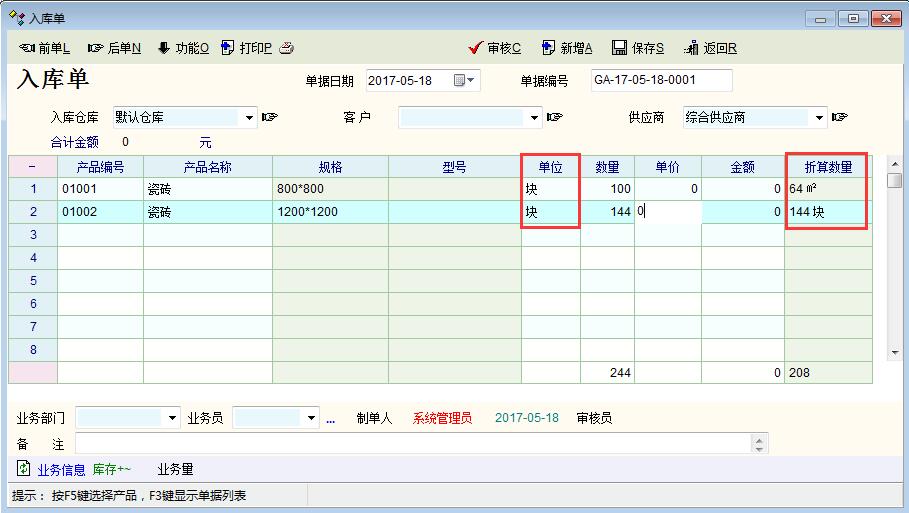Open the 供应商 supplier dropdown
909x513 pixels.
click(820, 118)
